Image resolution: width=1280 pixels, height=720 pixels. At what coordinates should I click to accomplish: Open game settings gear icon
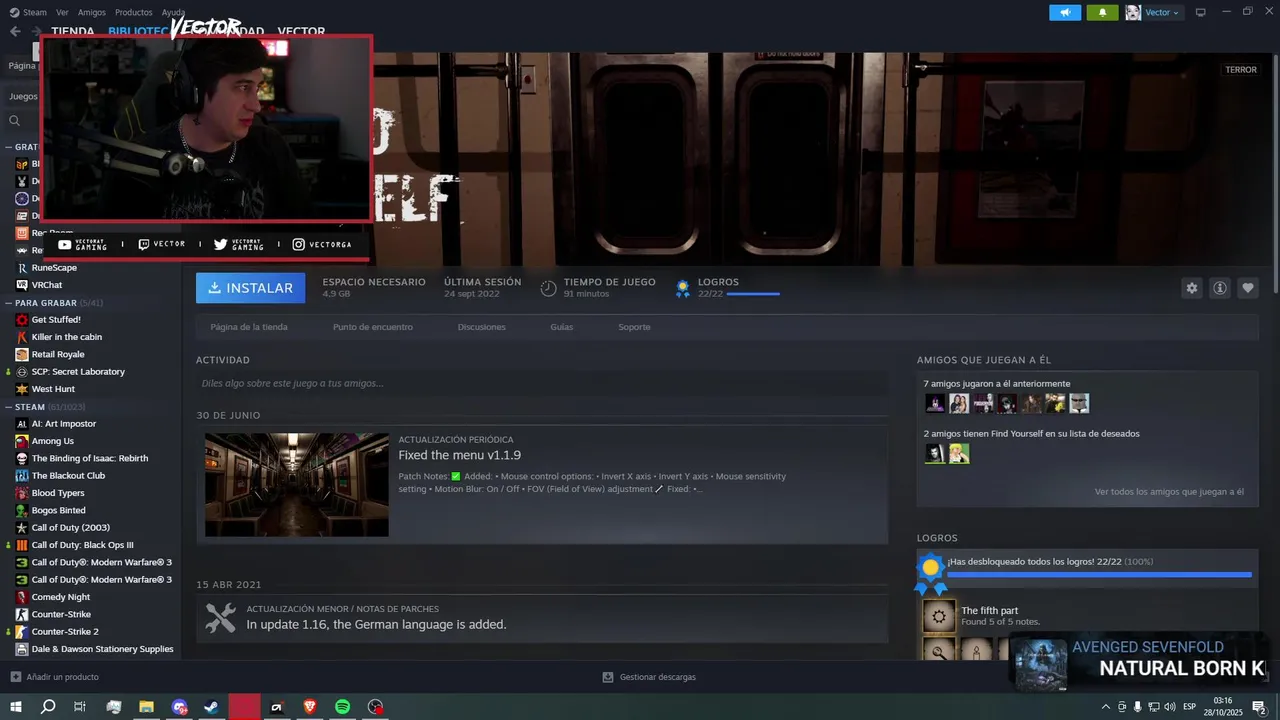1192,288
